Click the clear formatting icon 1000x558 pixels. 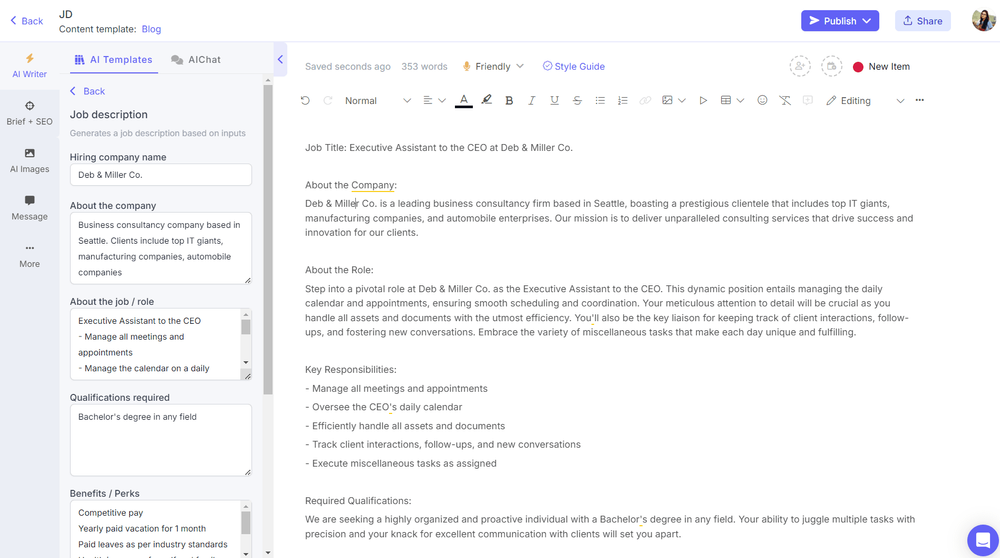click(x=785, y=101)
